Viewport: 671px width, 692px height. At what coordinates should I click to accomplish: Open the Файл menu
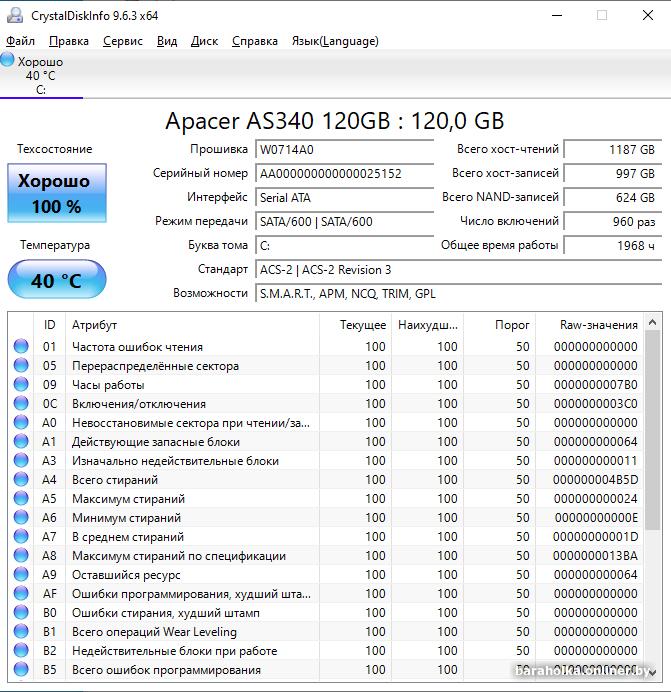point(20,41)
